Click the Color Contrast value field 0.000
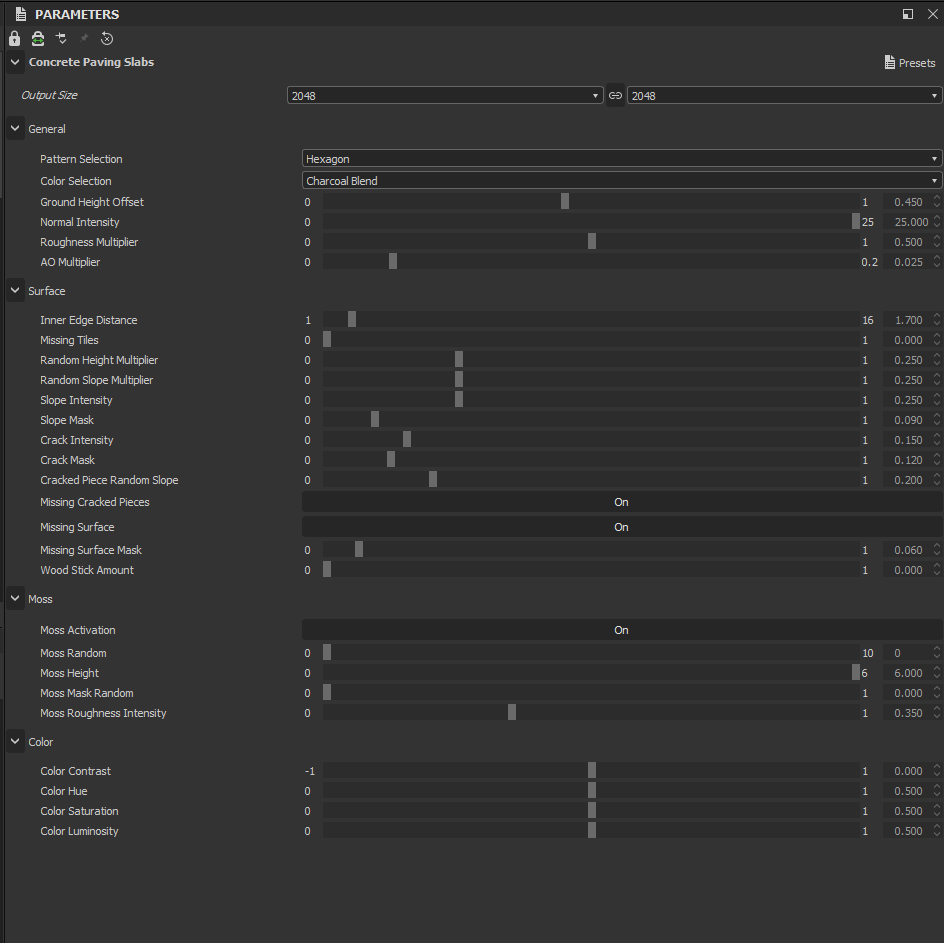The image size is (944, 943). (908, 771)
